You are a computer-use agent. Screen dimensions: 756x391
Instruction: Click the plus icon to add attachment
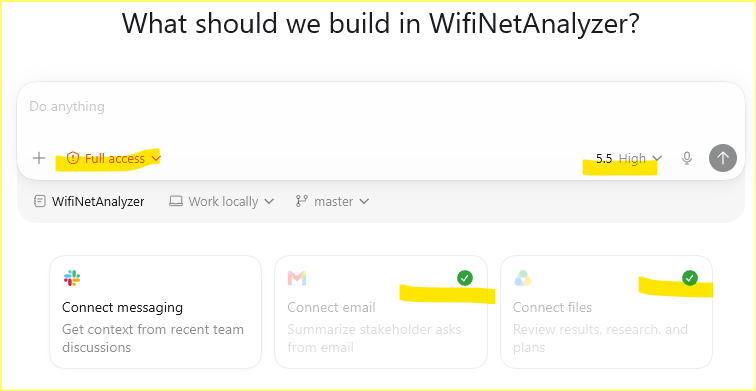point(39,158)
